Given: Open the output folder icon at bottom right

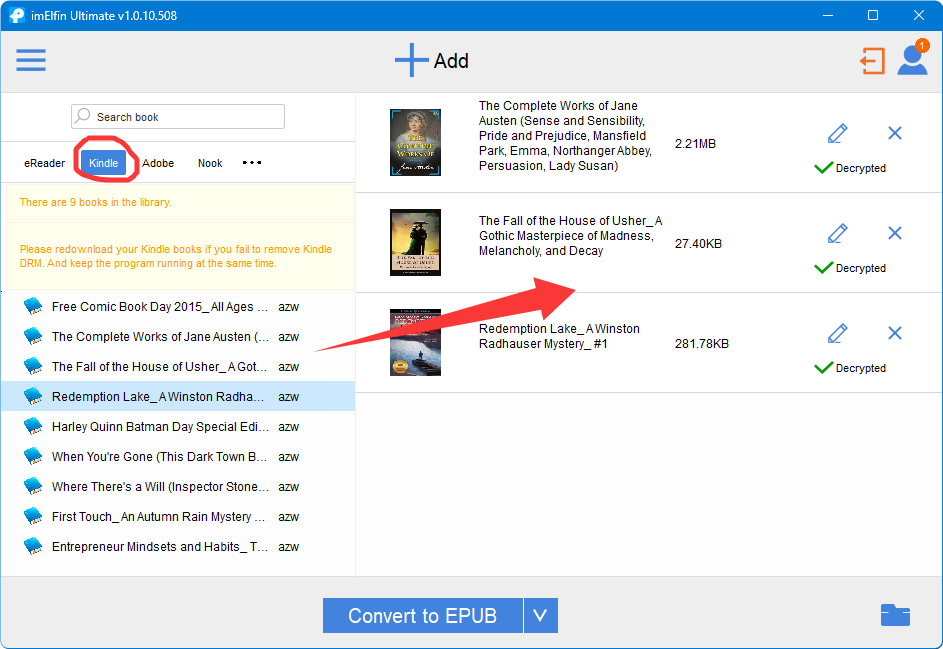Looking at the screenshot, I should pos(895,615).
